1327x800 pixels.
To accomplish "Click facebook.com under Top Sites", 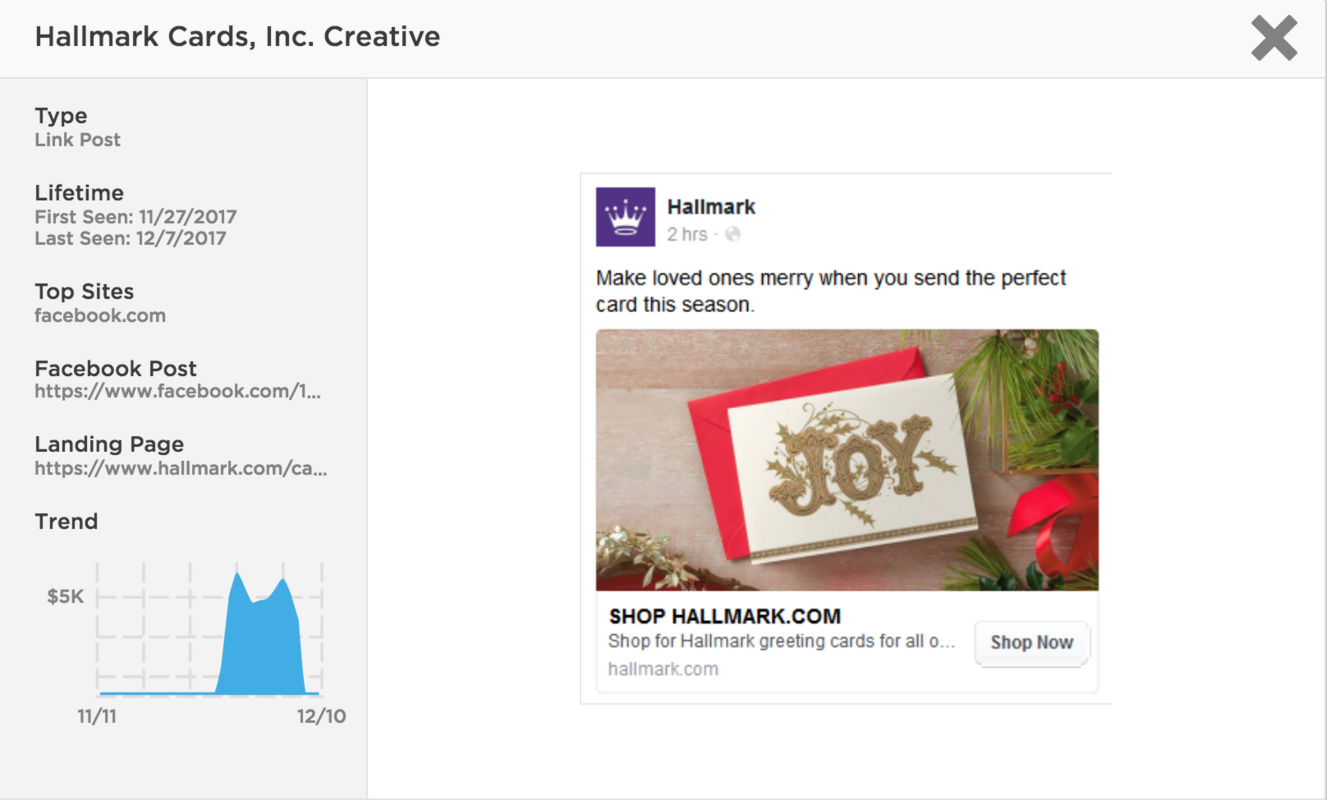I will pyautogui.click(x=100, y=315).
